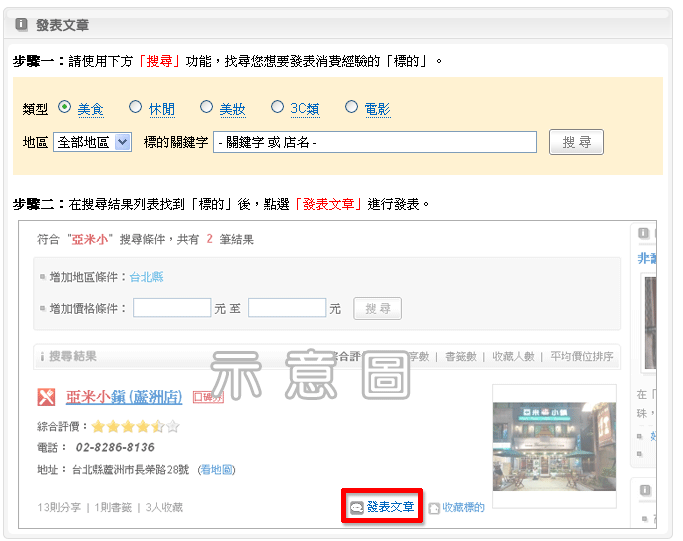Screen dimensions: 683x541
Task: Click the 發表文章 post article link
Action: [390, 507]
